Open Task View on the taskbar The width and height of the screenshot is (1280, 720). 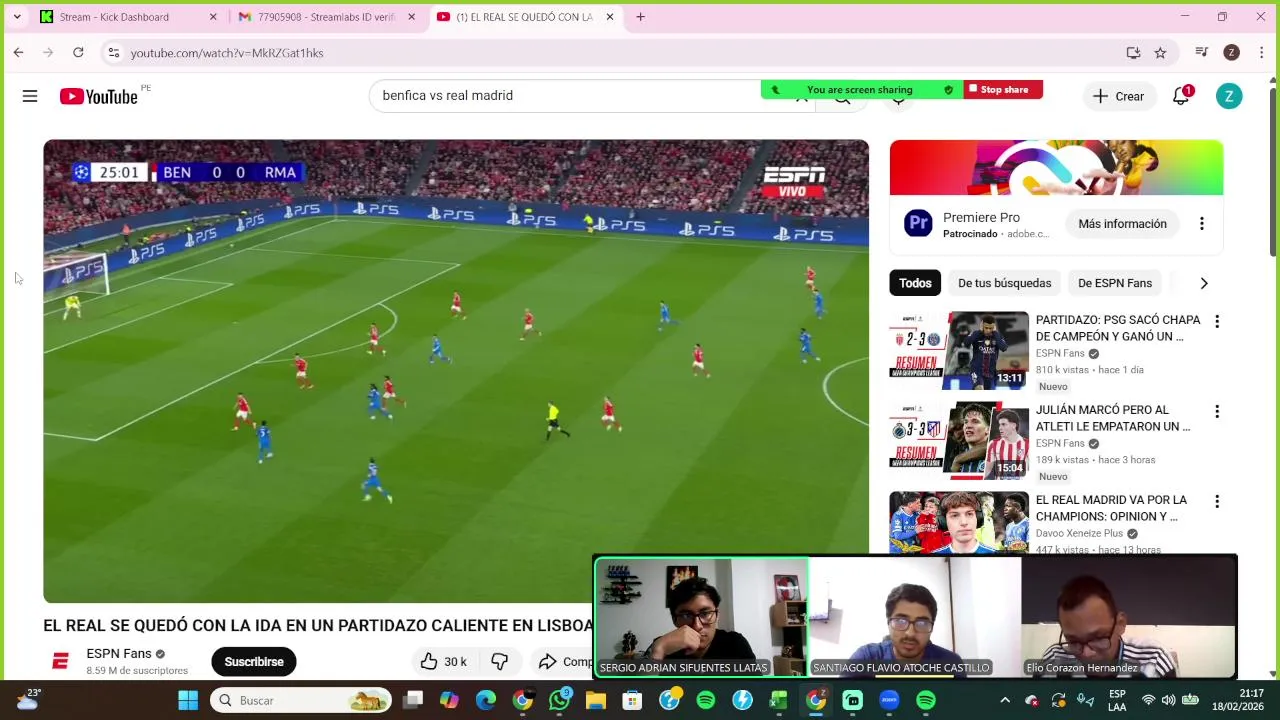pyautogui.click(x=413, y=701)
